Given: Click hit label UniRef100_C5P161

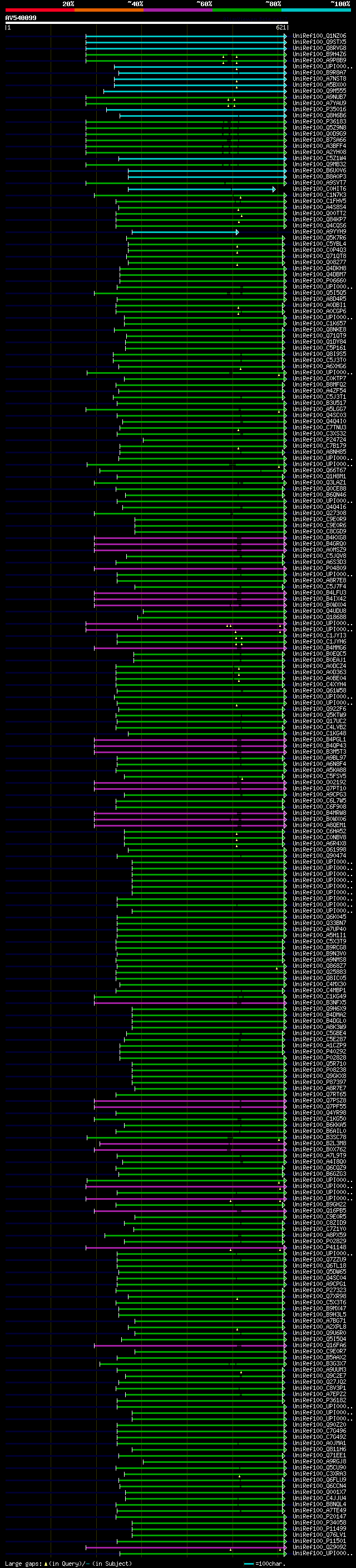Looking at the screenshot, I should tap(319, 348).
